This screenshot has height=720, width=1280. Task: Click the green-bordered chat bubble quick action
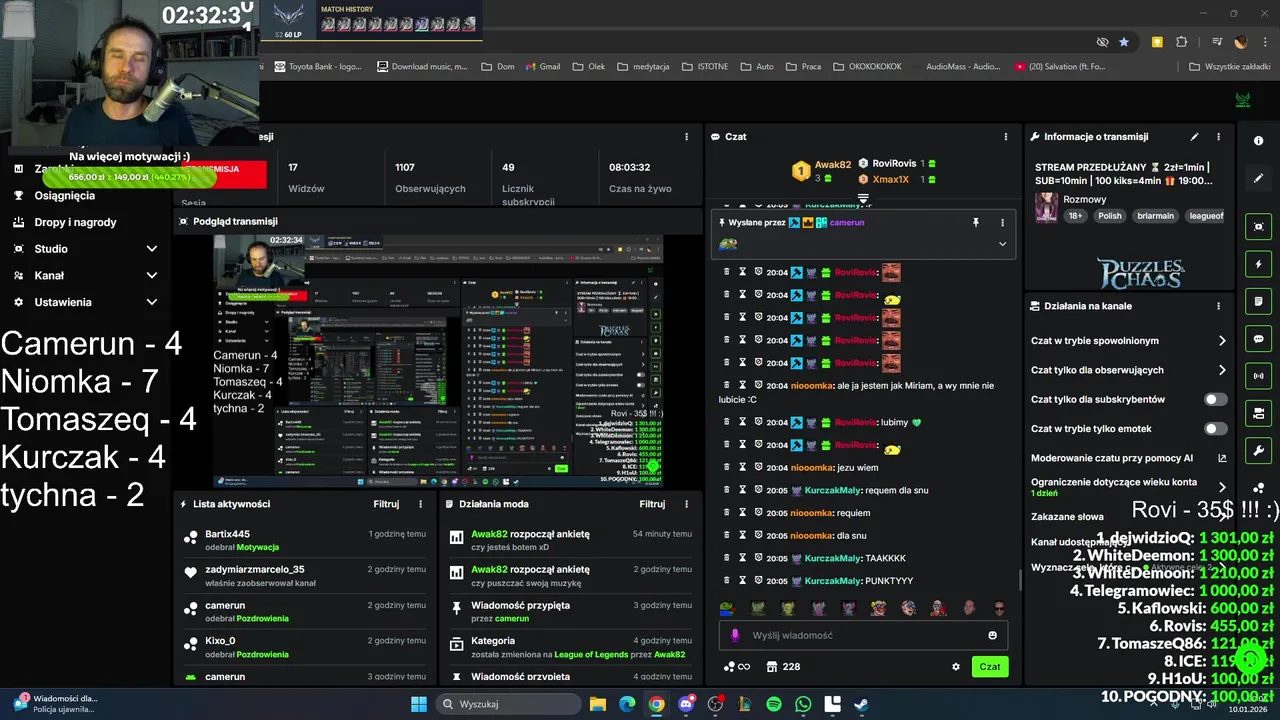[1259, 339]
